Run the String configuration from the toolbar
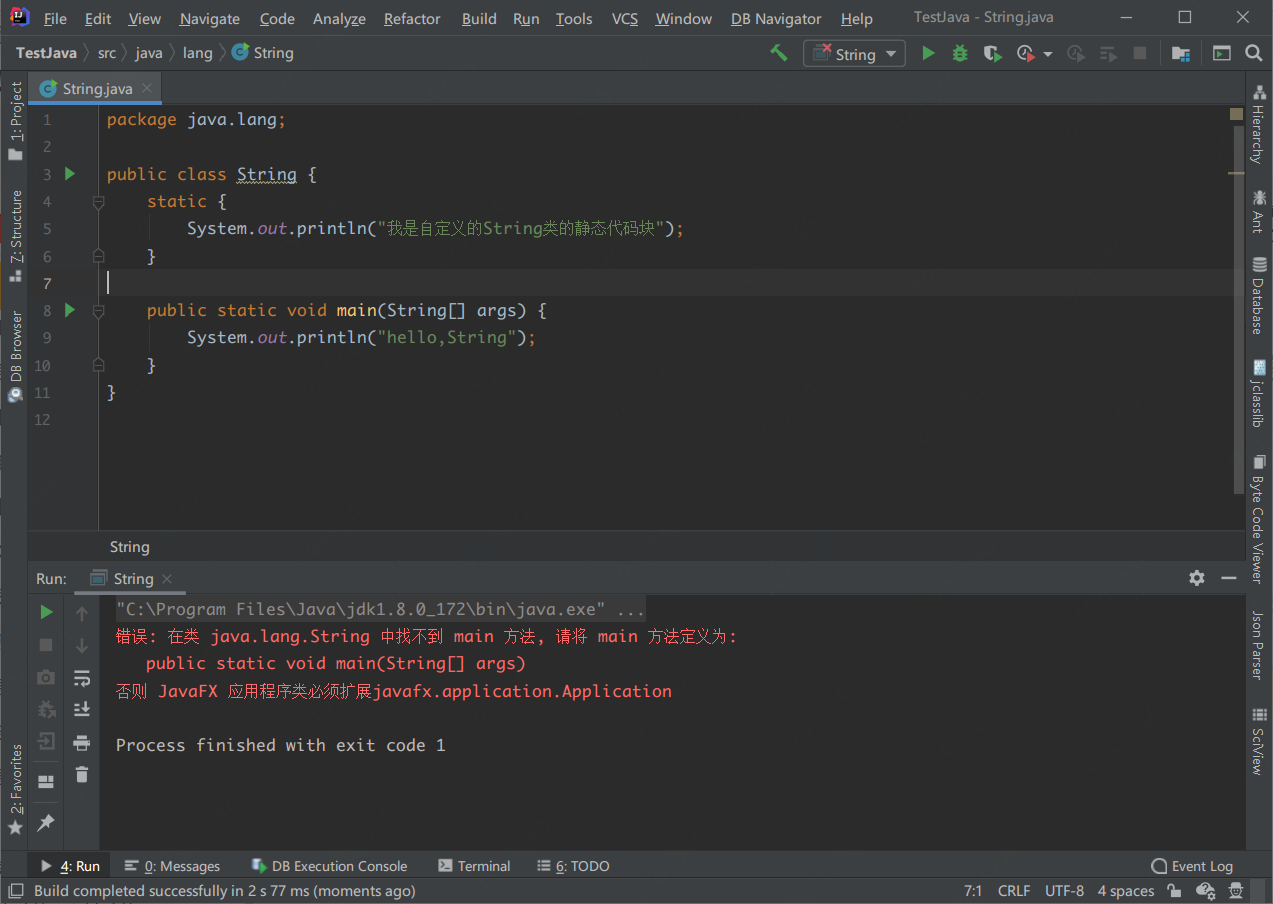The height and width of the screenshot is (904, 1273). pos(928,54)
